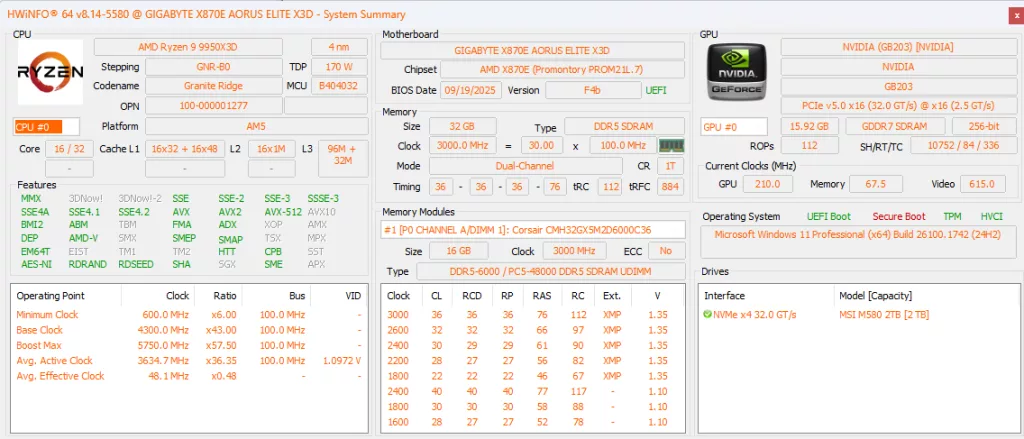Click the 30.00 memory multiplier field
Viewport: 1024px width, 439px height.
[541, 145]
